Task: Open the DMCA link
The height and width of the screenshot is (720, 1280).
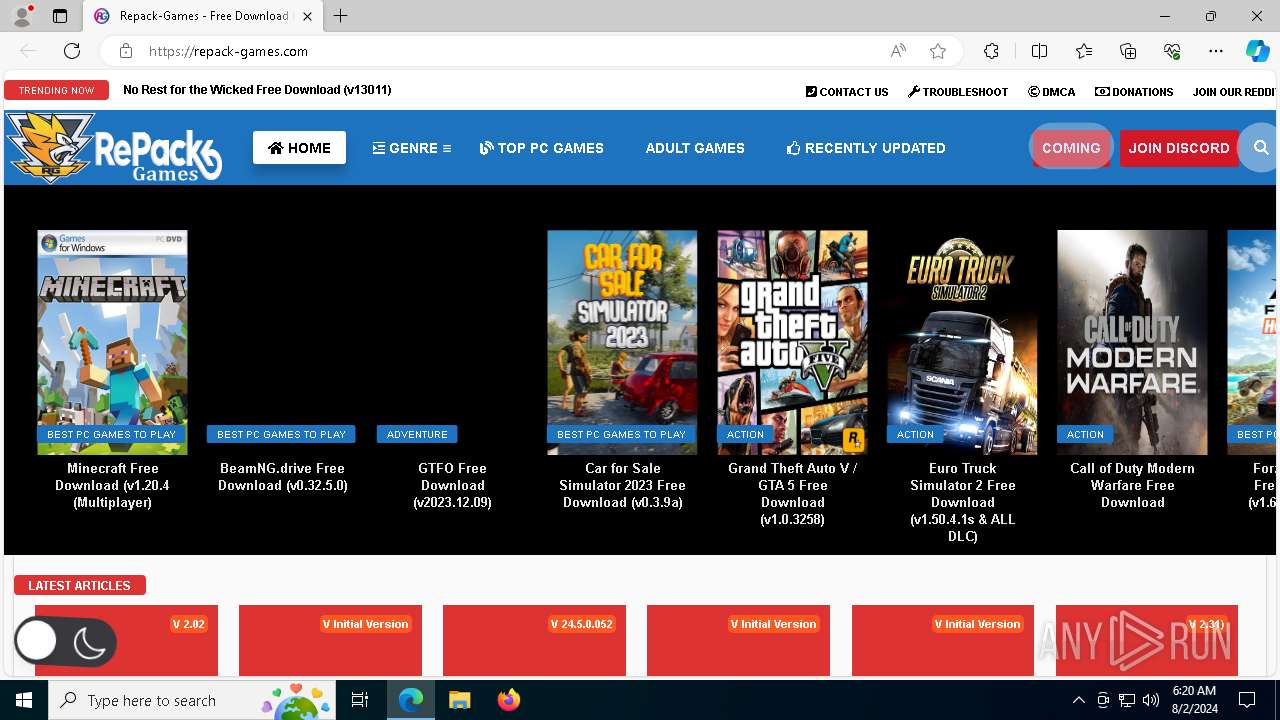Action: tap(1052, 91)
